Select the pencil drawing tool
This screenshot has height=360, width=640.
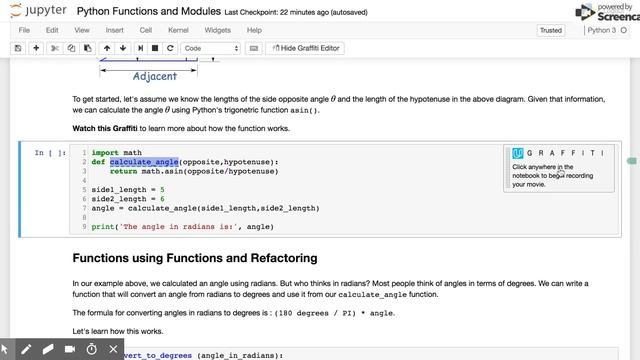coord(27,349)
